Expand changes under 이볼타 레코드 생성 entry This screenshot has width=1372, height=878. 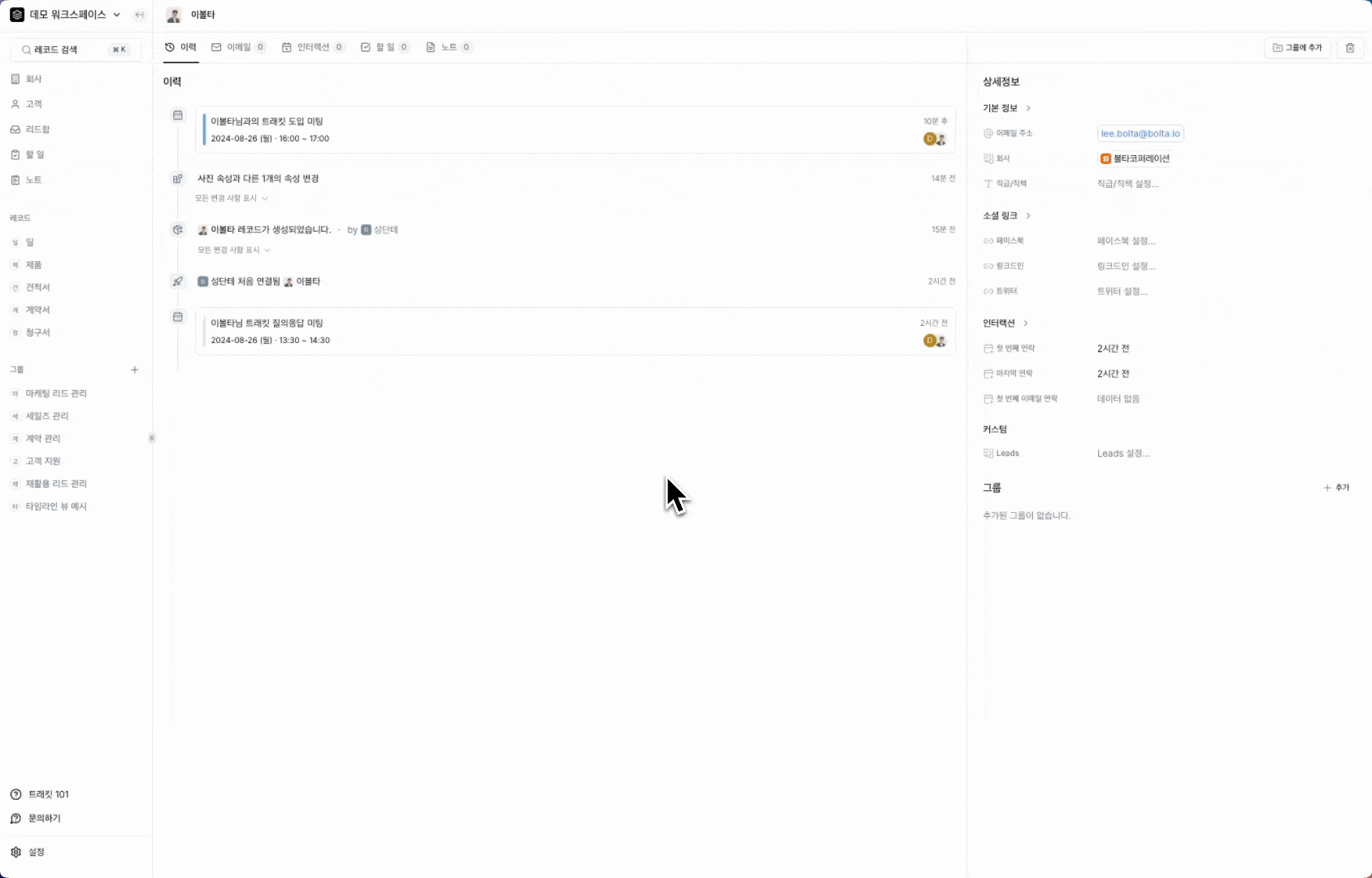click(x=233, y=250)
